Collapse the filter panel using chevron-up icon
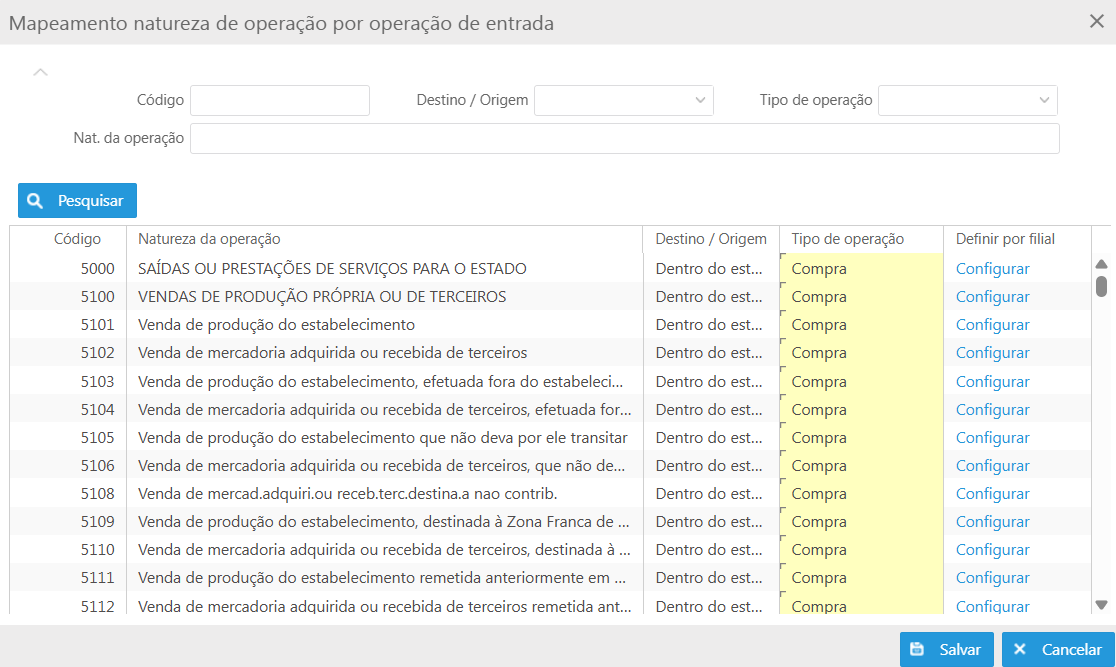1116x667 pixels. click(41, 72)
